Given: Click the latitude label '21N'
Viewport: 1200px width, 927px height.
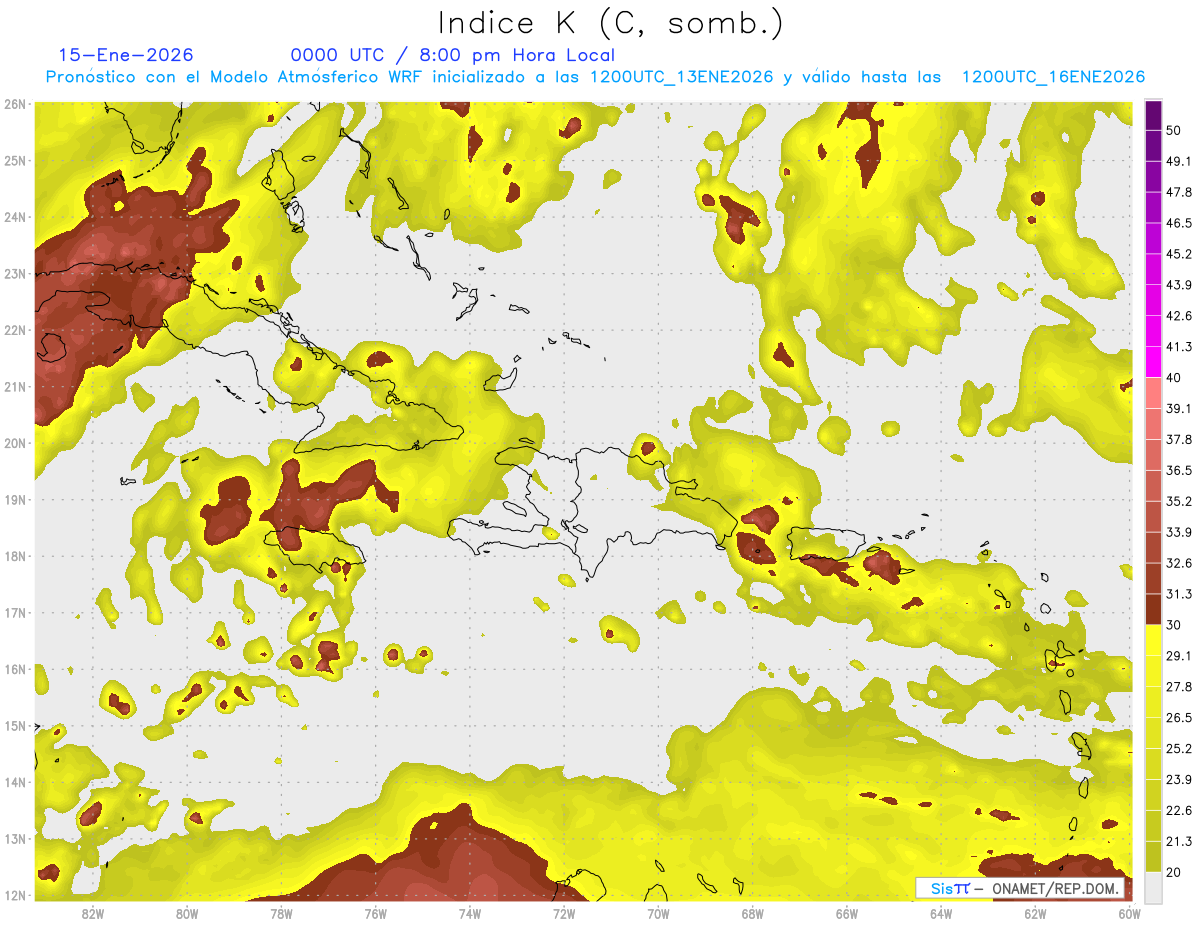Looking at the screenshot, I should 14,386.
